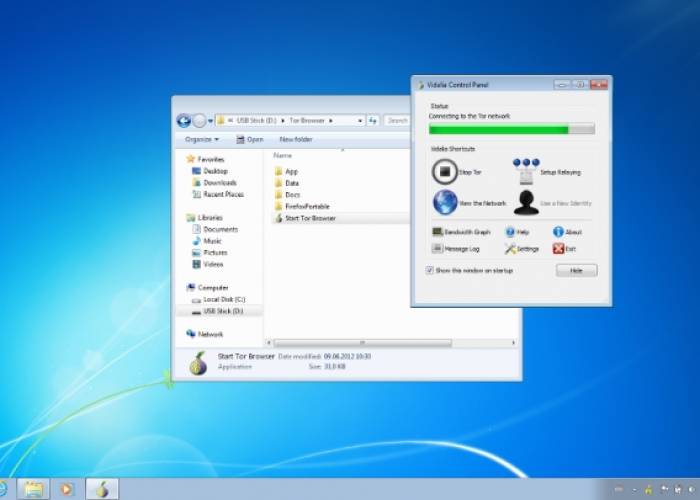
Task: Click New folder in Explorer toolbar
Action: 296,139
